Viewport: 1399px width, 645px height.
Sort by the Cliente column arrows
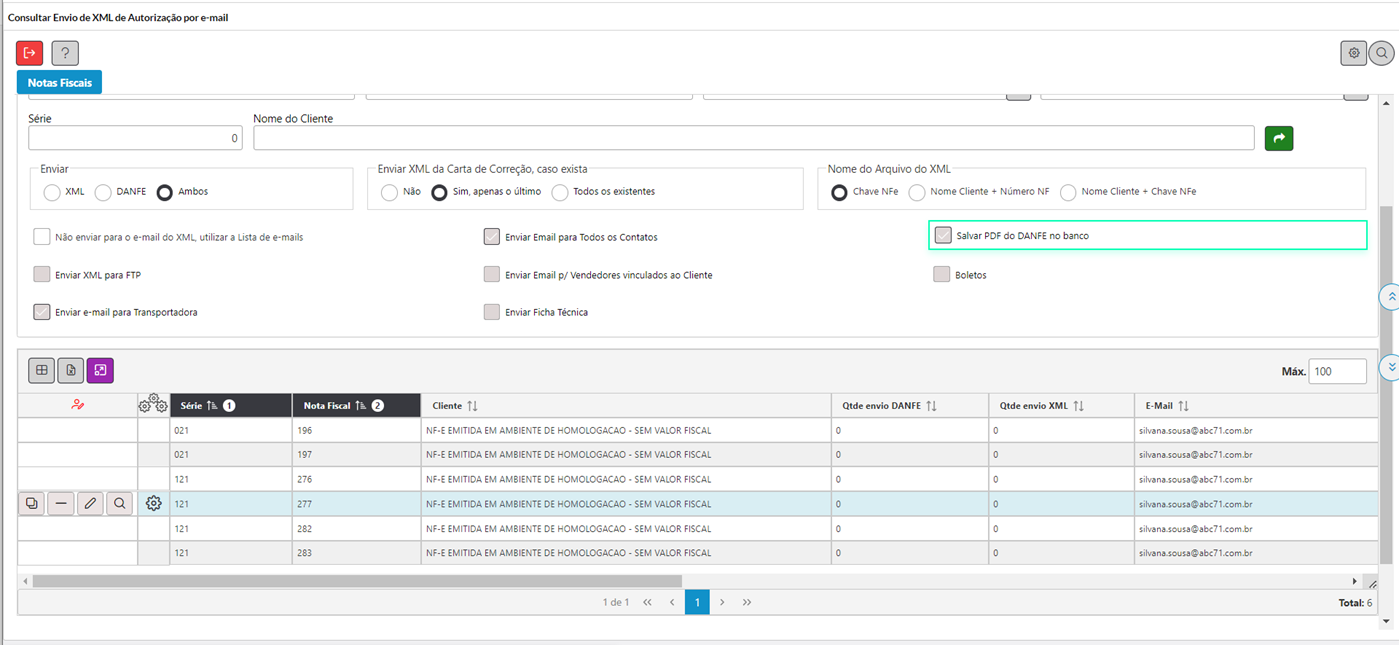point(472,406)
